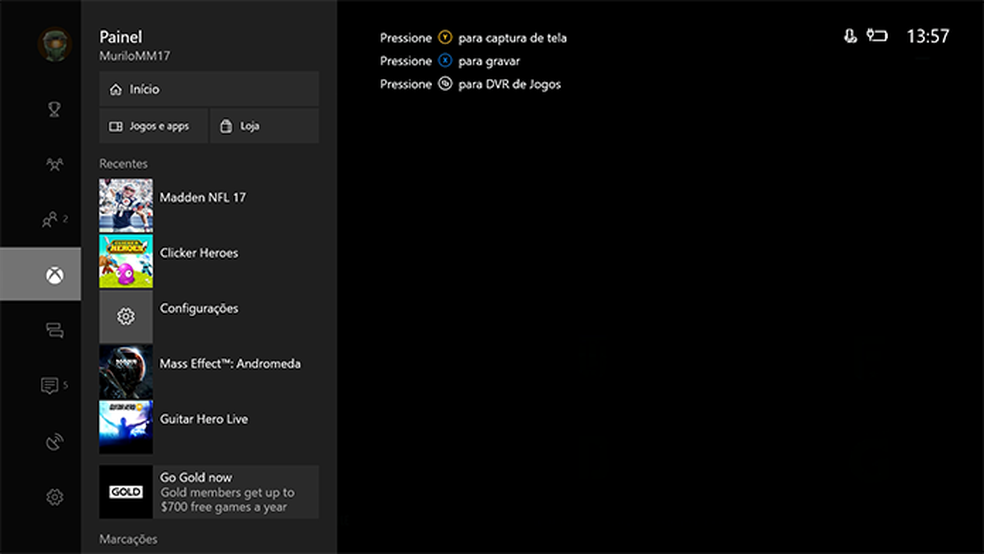Open the Achievements trophy tab
The height and width of the screenshot is (554, 984).
(x=55, y=109)
